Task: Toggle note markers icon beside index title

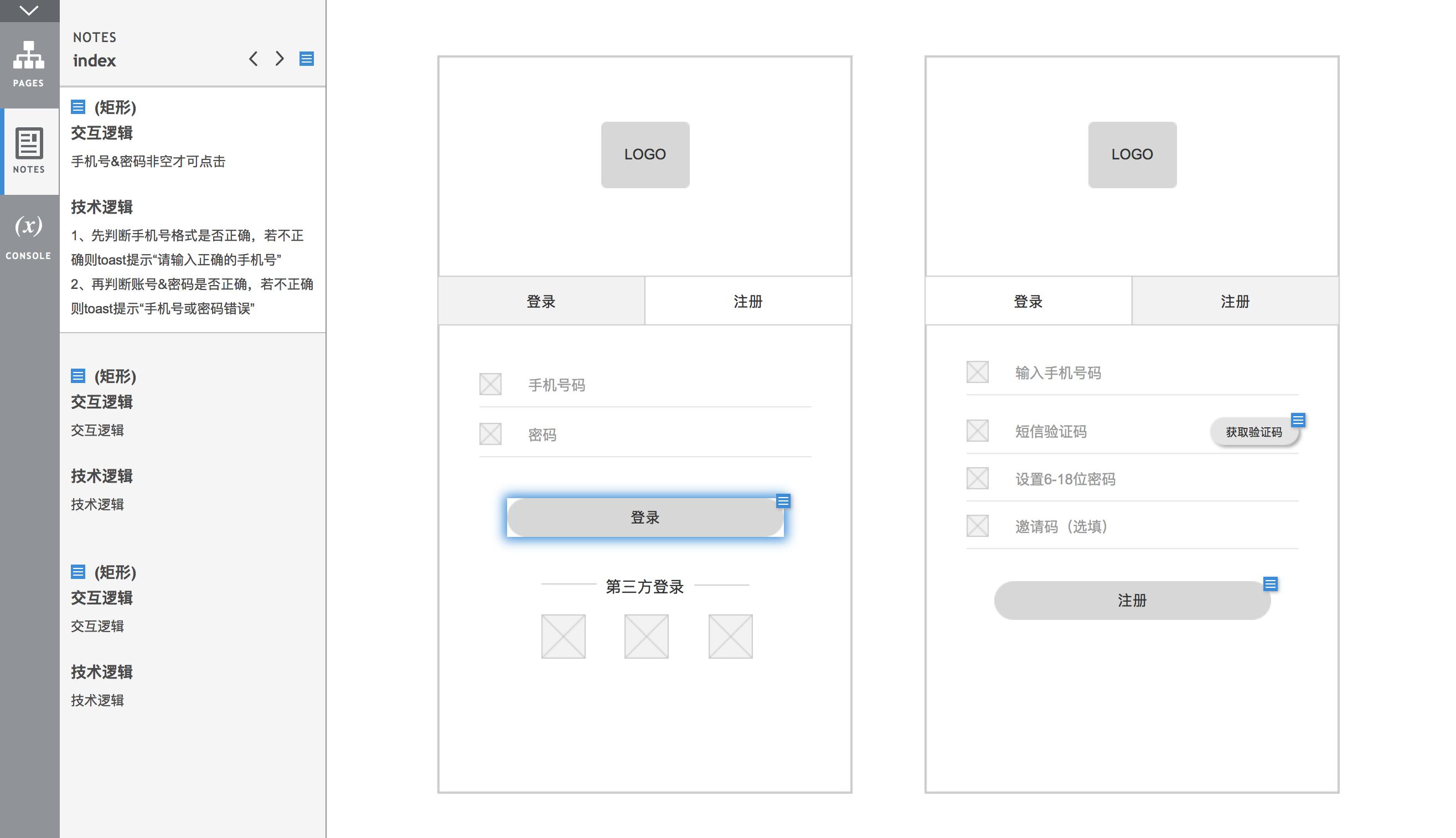Action: click(306, 59)
